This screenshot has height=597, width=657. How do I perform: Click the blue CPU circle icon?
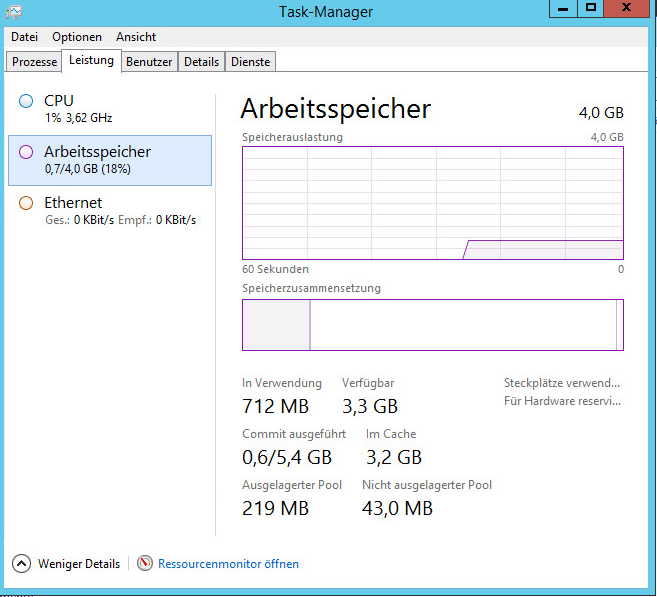click(26, 101)
